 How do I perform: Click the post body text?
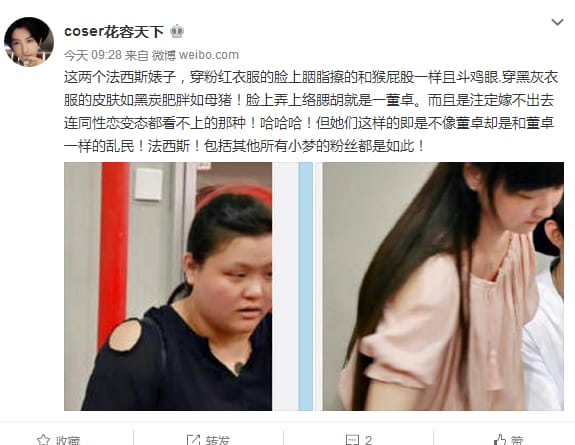(x=311, y=112)
